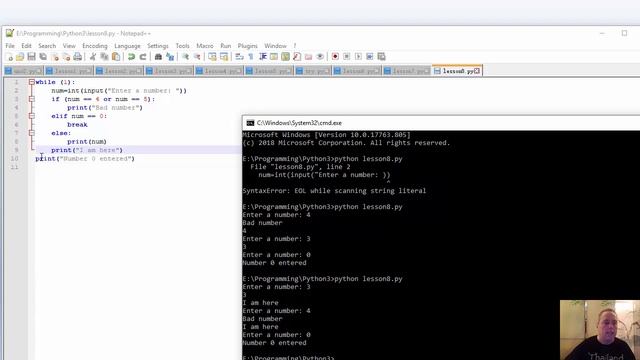The image size is (640, 360).
Task: Click the print("Bad number") code line
Action: 105,108
